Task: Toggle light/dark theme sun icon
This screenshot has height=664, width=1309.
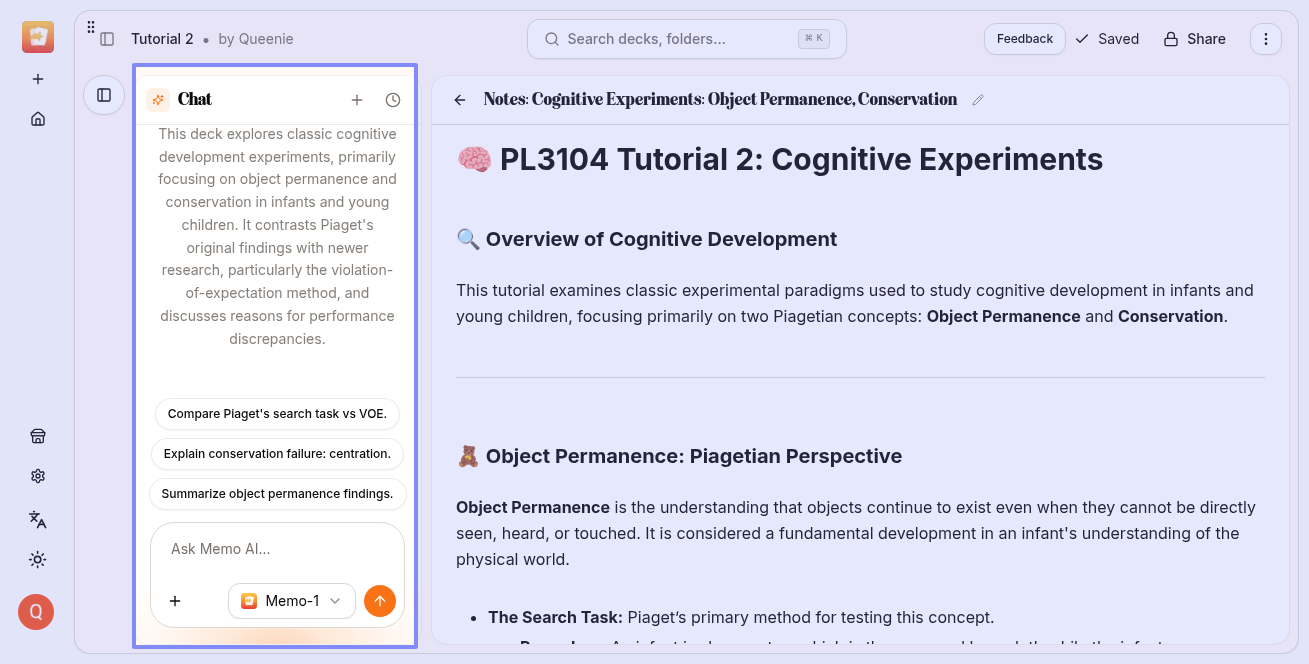Action: (x=38, y=559)
